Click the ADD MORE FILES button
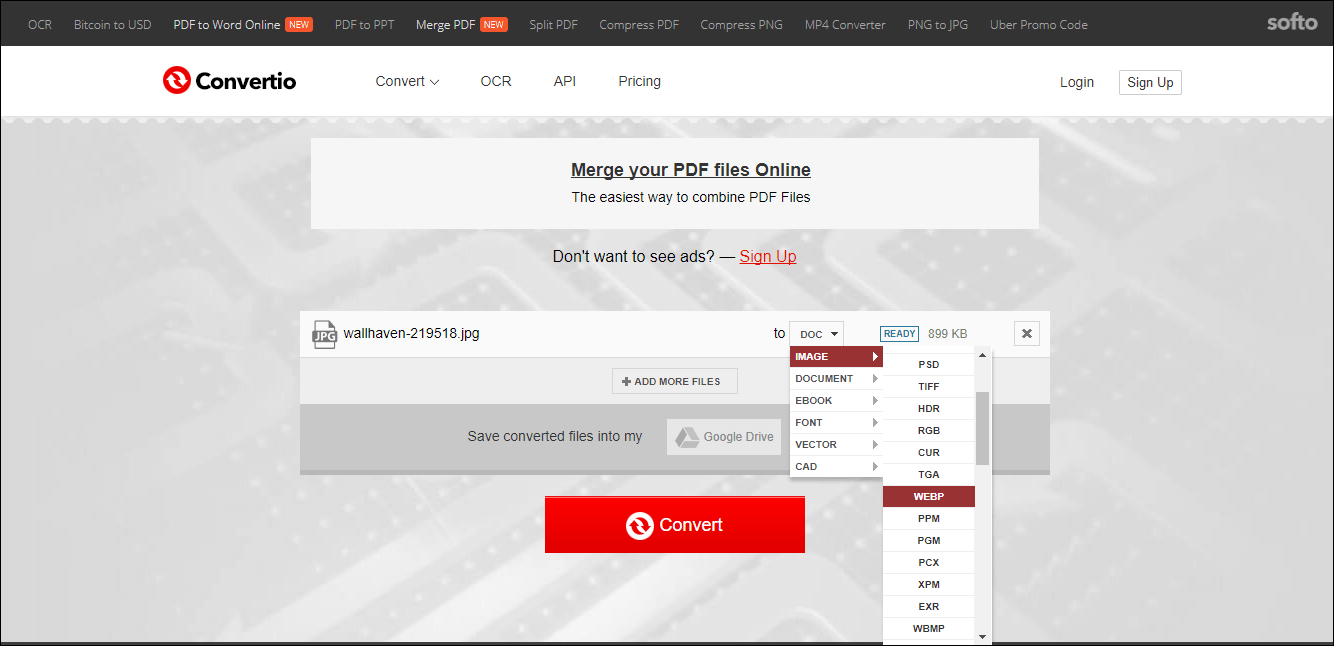1334x646 pixels. click(674, 381)
